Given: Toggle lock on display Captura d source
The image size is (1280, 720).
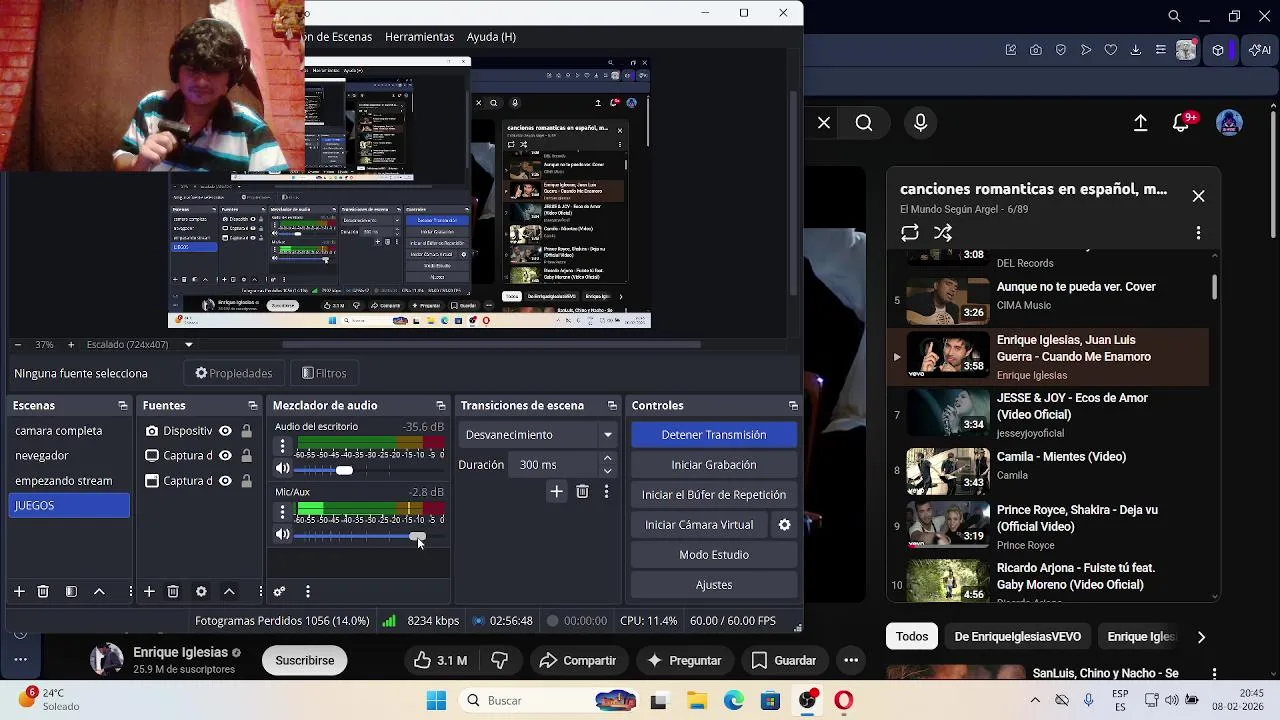Looking at the screenshot, I should tap(246, 456).
